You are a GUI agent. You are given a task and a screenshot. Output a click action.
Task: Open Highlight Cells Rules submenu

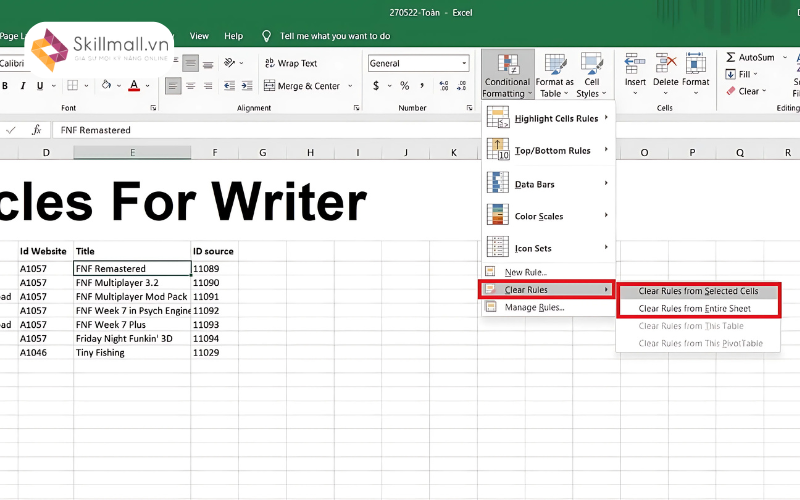click(x=548, y=118)
